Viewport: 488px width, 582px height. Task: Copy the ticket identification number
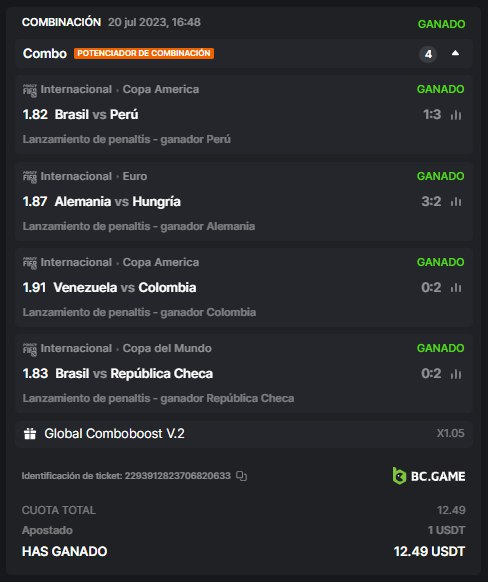click(242, 476)
